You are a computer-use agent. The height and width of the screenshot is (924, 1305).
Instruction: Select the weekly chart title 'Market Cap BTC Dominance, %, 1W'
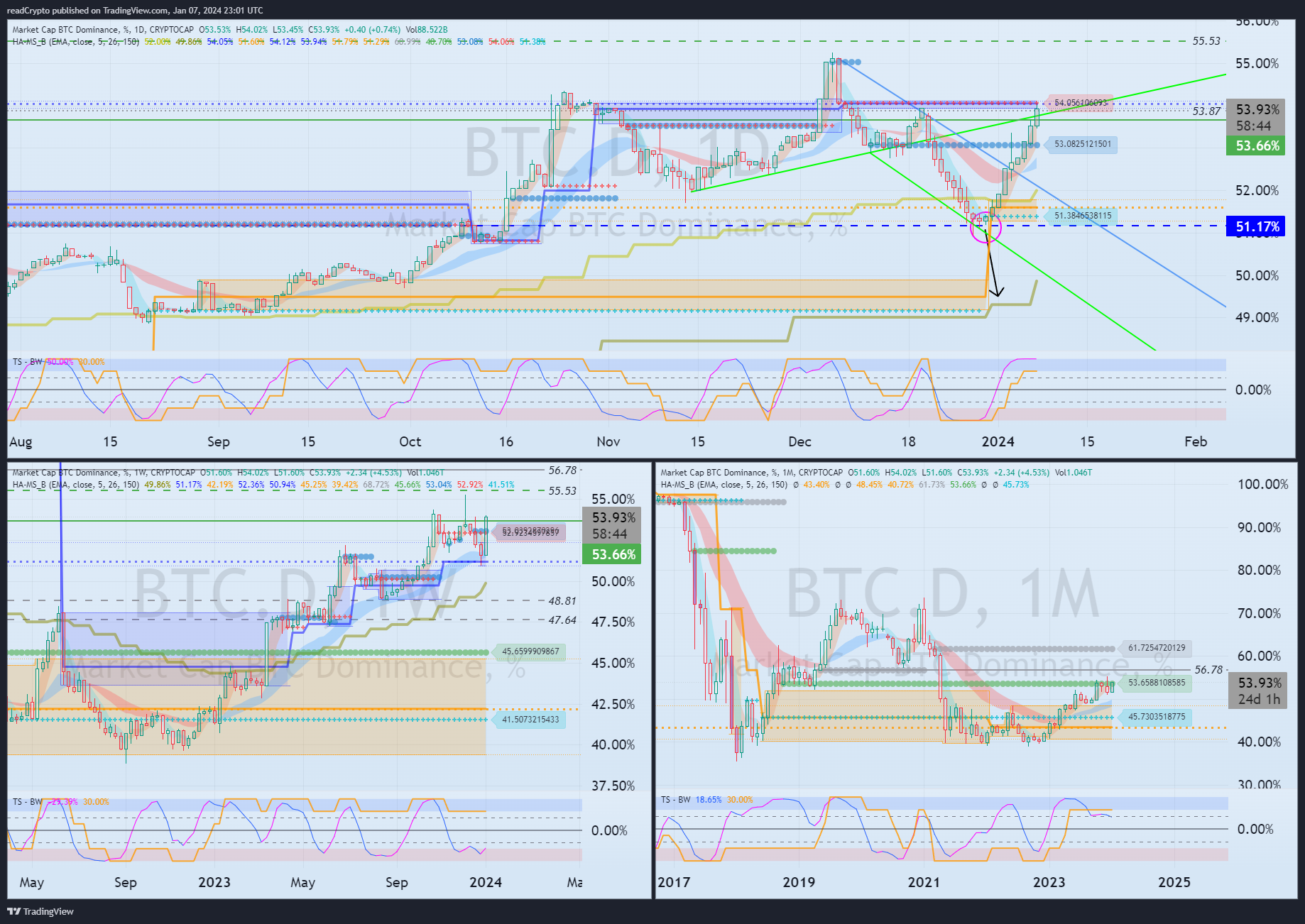click(80, 473)
